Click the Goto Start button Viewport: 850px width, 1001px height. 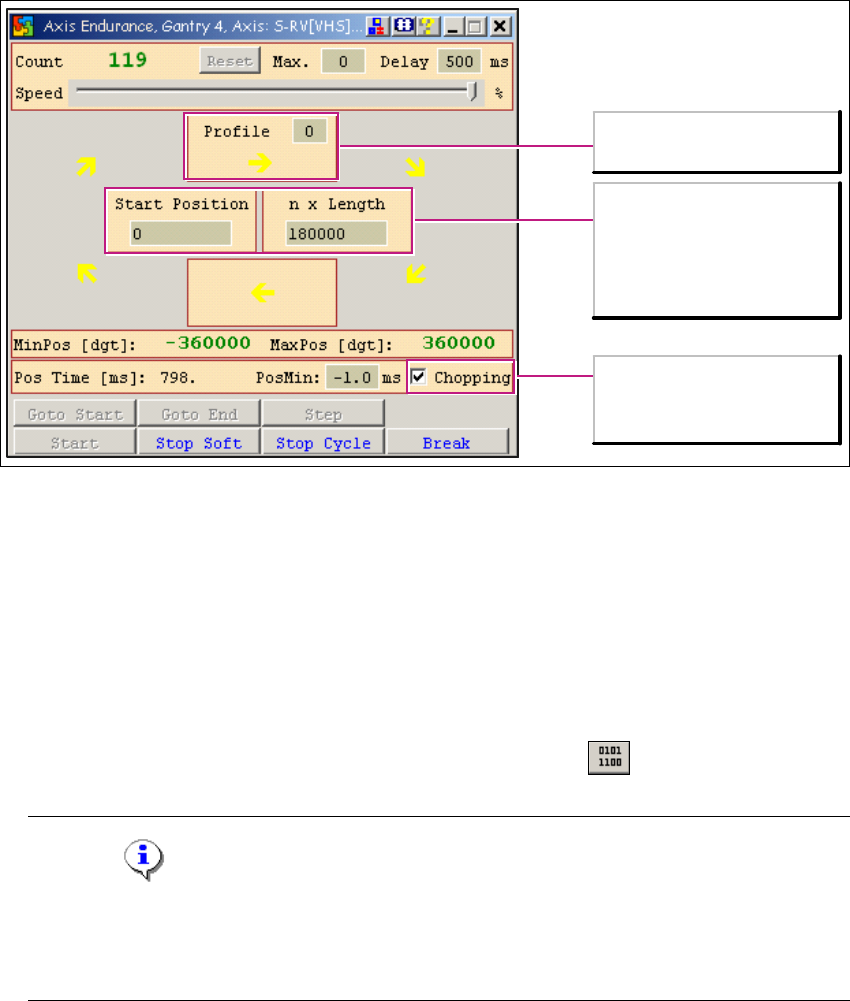(75, 414)
